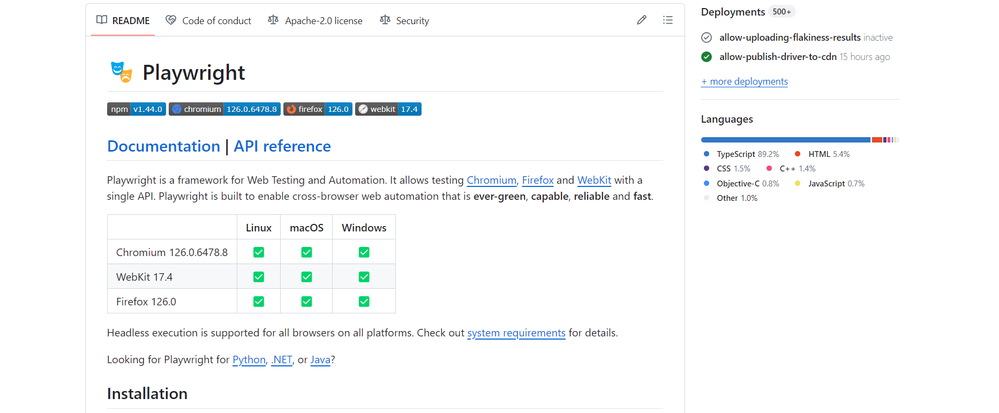This screenshot has height=413, width=999.
Task: Click the Other 1.0% language entry
Action: 731,198
